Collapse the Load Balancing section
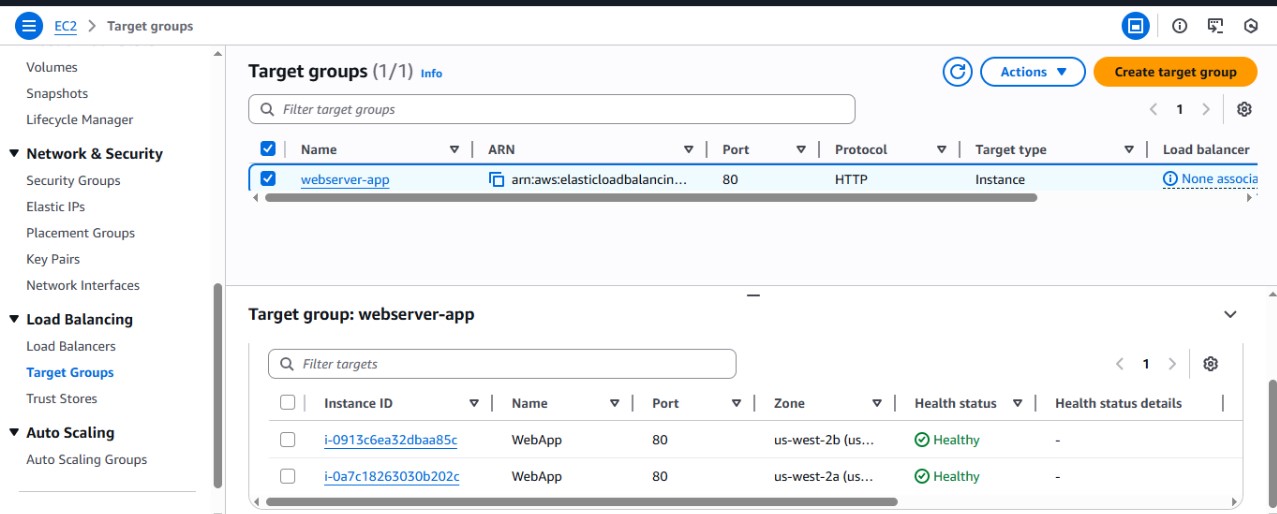Image resolution: width=1277 pixels, height=514 pixels. coord(14,320)
